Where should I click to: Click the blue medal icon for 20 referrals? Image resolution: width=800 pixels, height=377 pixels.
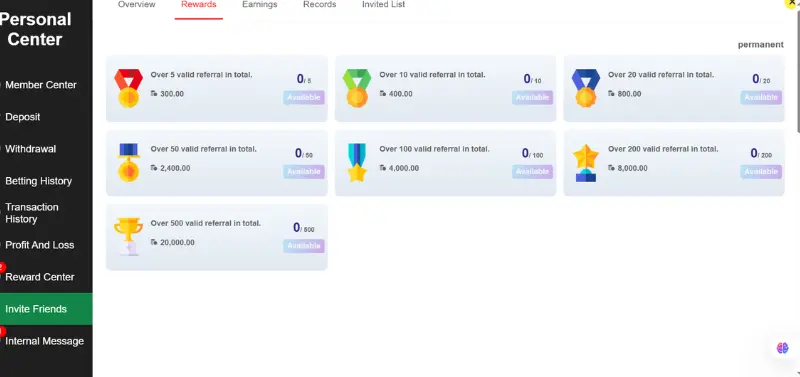click(586, 88)
